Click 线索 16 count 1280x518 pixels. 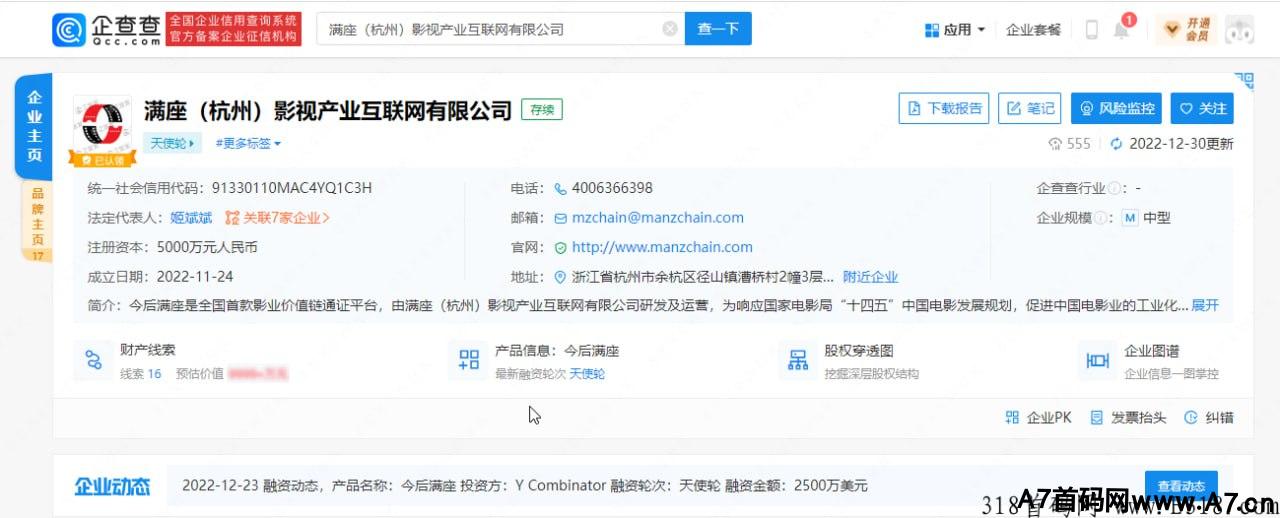click(141, 374)
